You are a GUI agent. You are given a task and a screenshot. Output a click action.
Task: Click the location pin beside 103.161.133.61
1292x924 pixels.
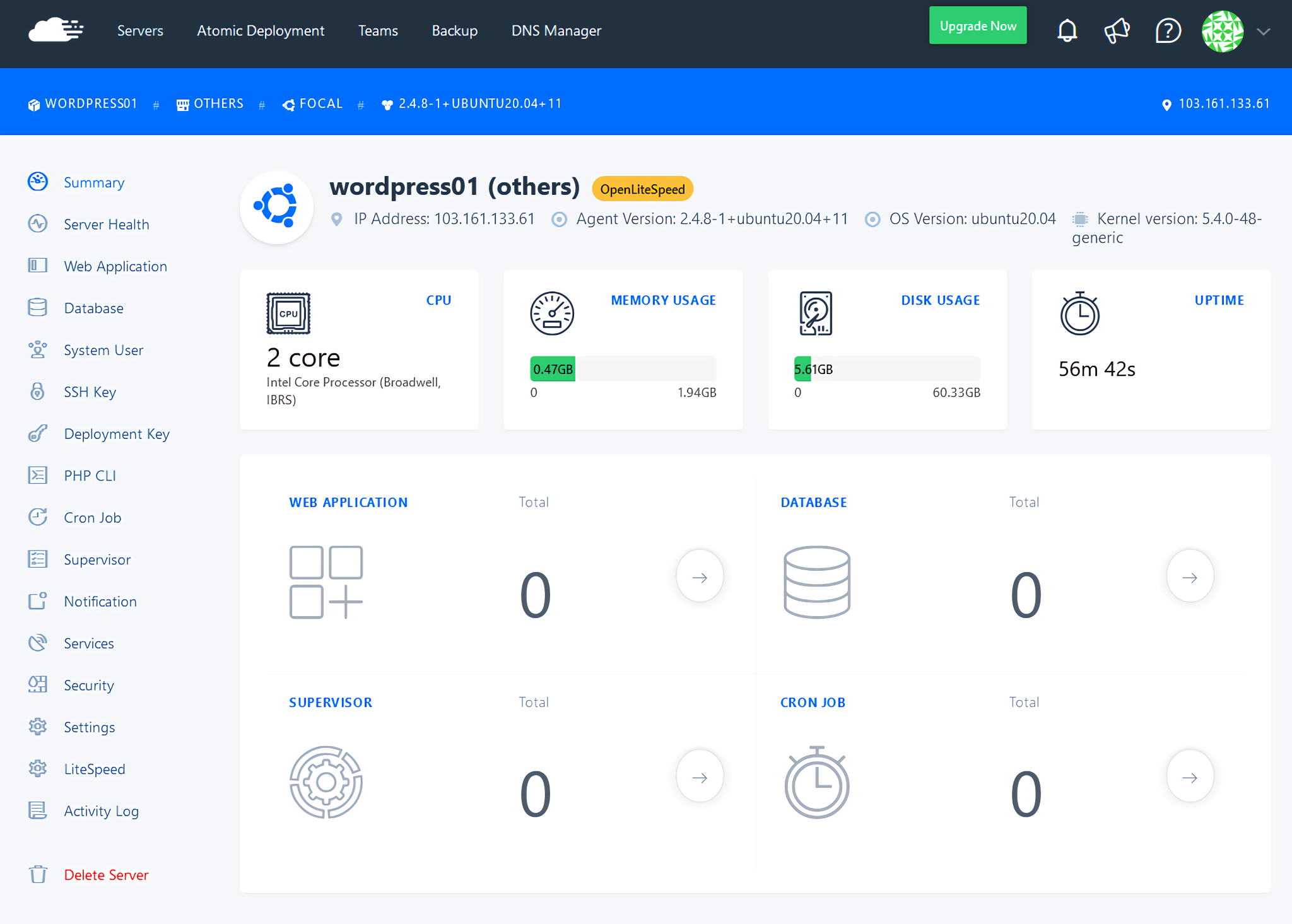pyautogui.click(x=1167, y=104)
